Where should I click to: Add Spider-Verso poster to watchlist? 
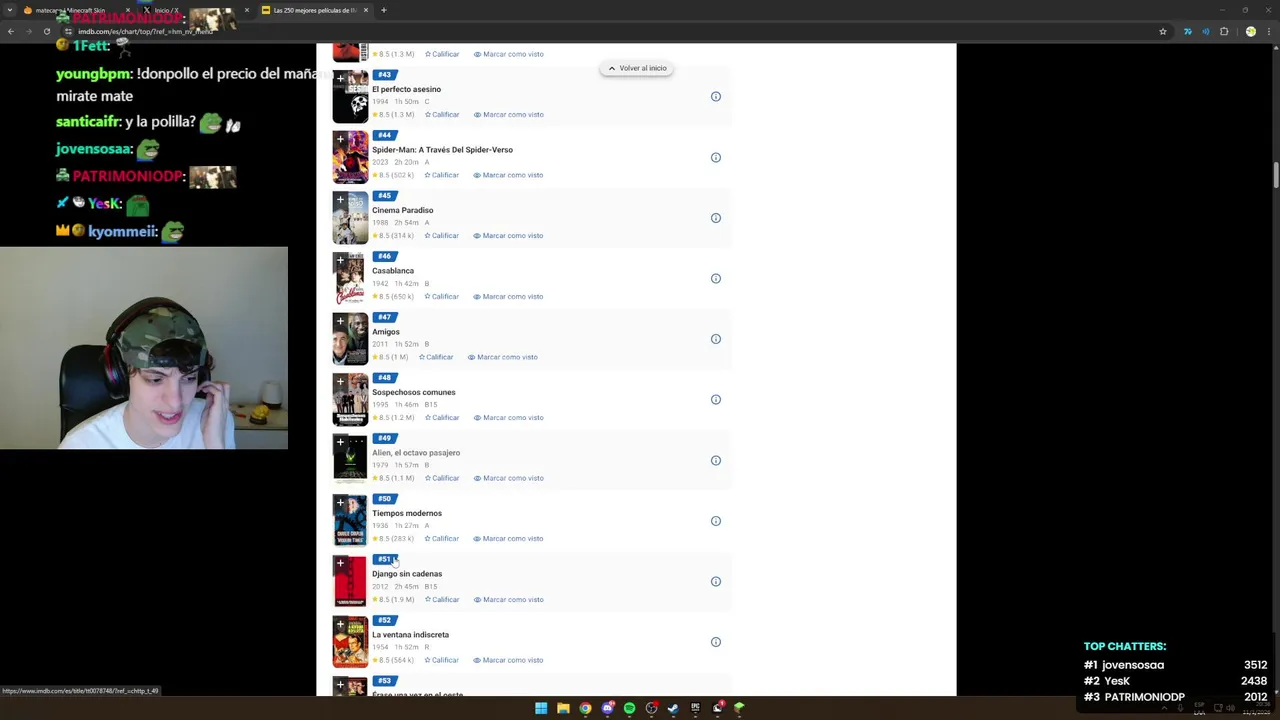[x=340, y=139]
